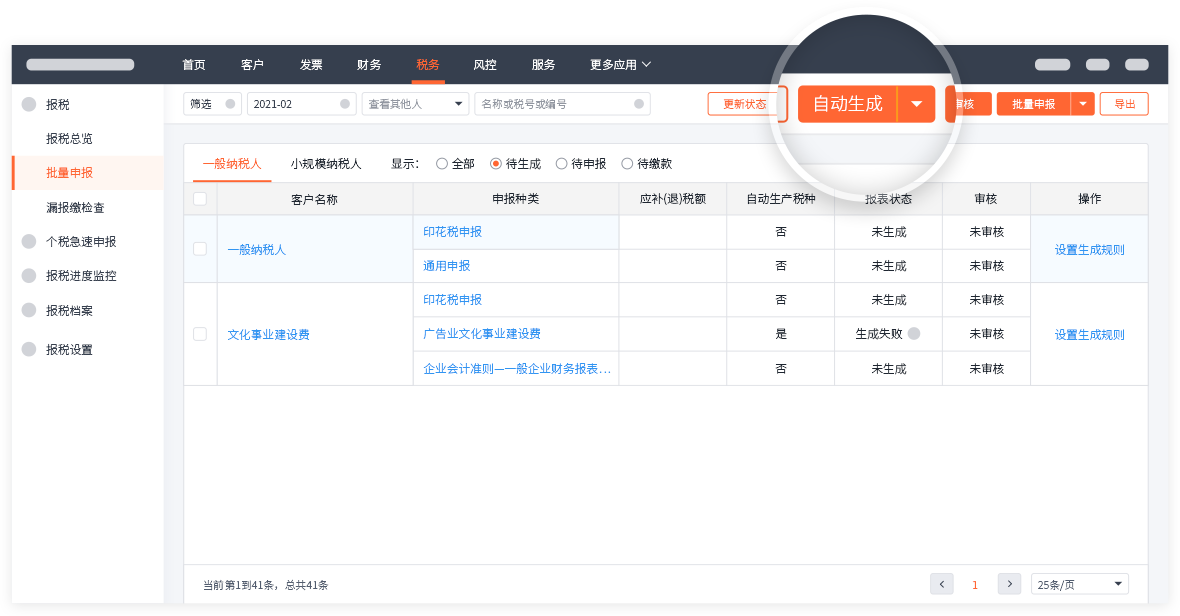Image resolution: width=1180 pixels, height=616 pixels.
Task: Click the grey dot next to 生成失败
Action: 914,333
